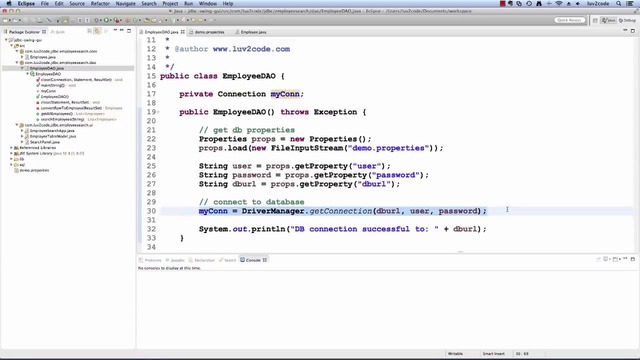
Task: Select convertRowToEmployee(ResultSet) in tree
Action: (71, 108)
